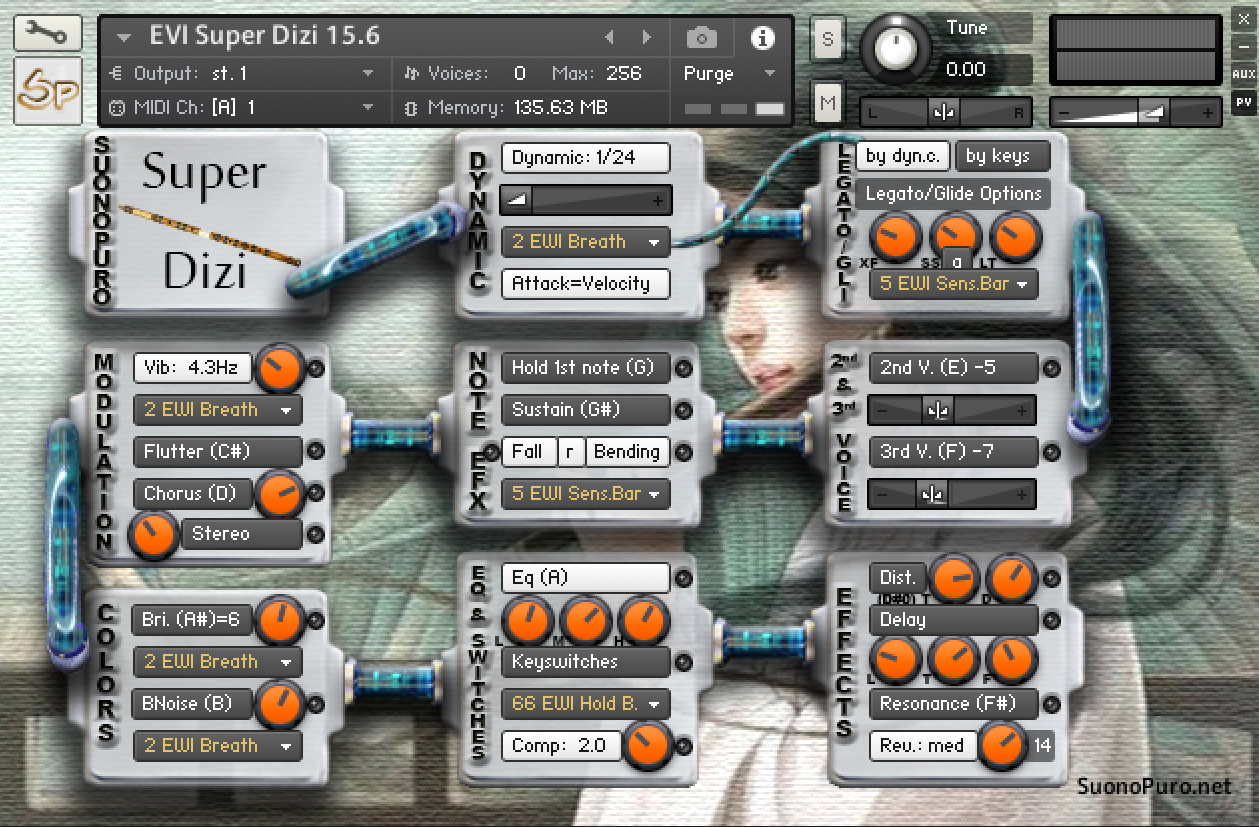1259x827 pixels.
Task: Click the BNoise amount knob
Action: pyautogui.click(x=279, y=704)
